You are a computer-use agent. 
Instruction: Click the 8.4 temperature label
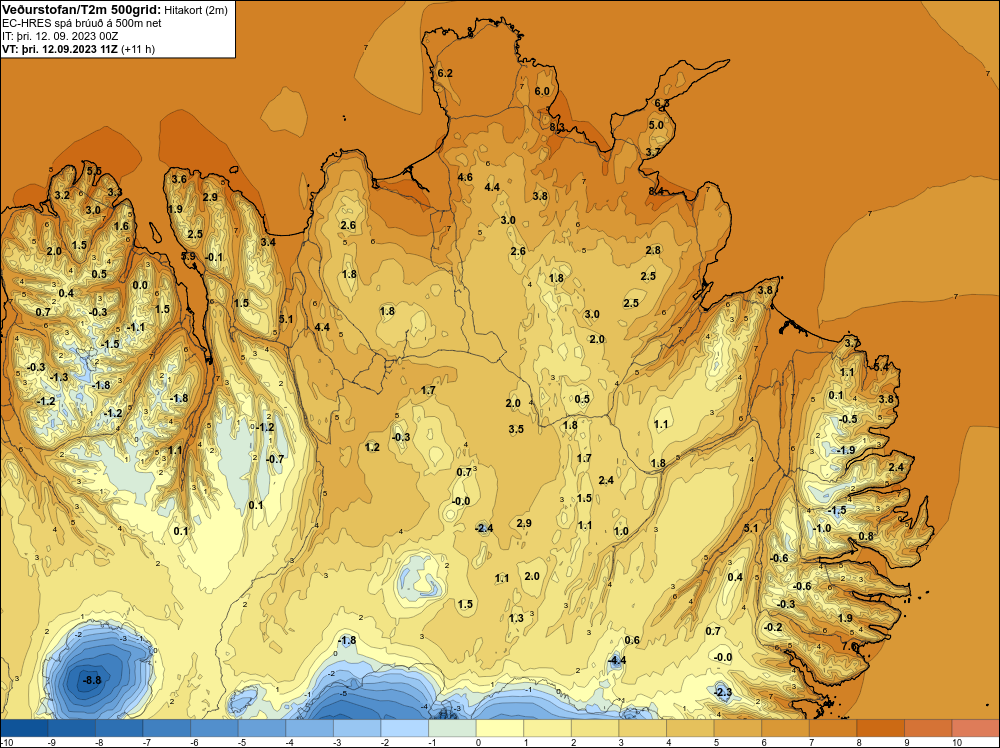coord(656,191)
